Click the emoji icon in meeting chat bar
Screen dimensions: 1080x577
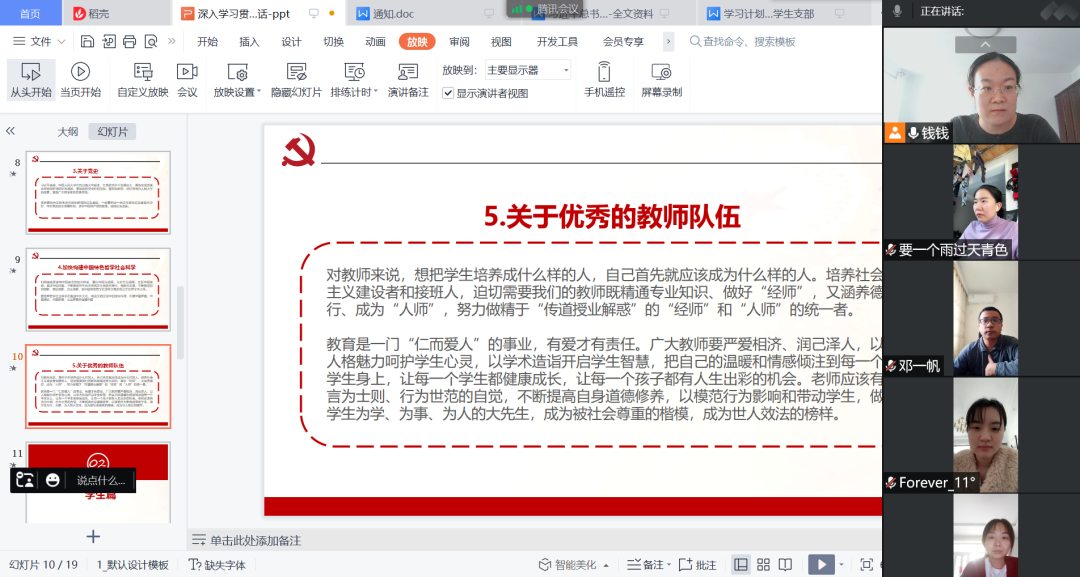pyautogui.click(x=53, y=480)
